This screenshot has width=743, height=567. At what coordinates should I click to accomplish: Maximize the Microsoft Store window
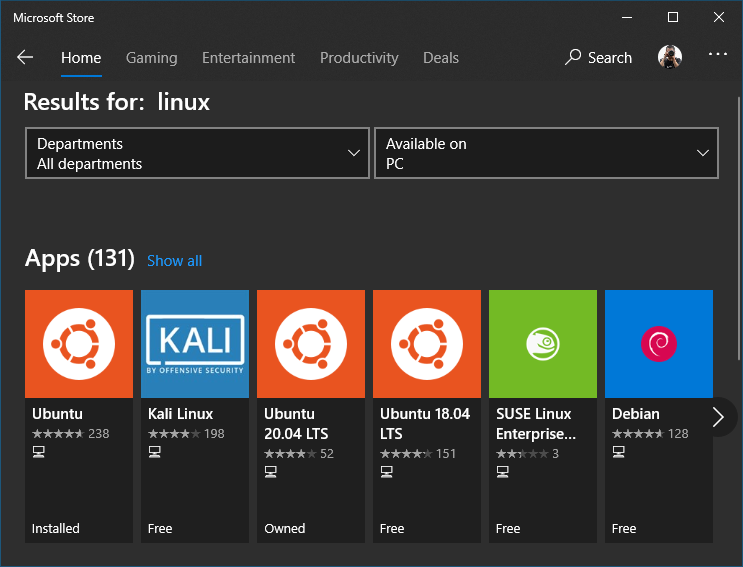click(672, 18)
